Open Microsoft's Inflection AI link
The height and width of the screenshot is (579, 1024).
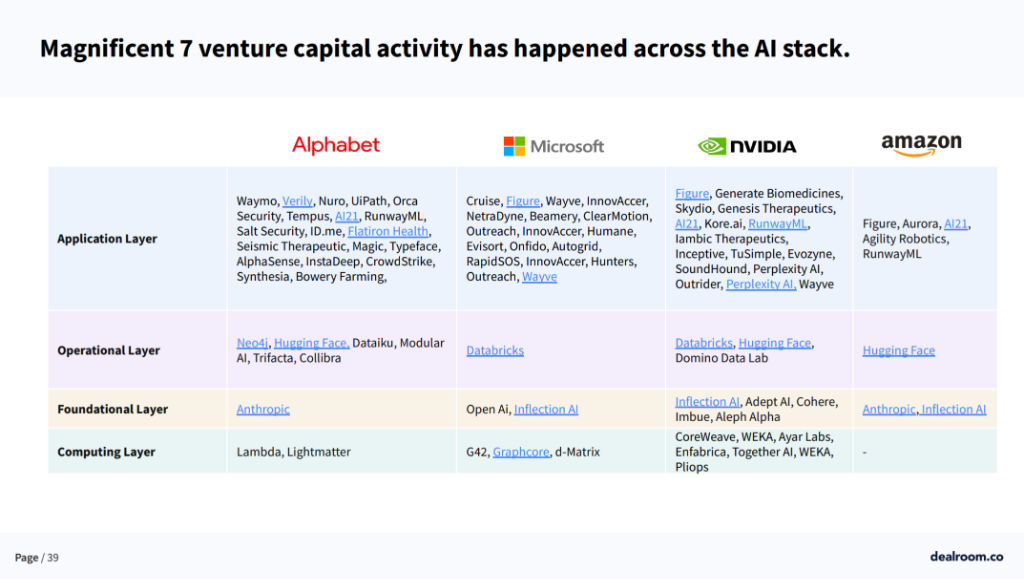(x=546, y=409)
